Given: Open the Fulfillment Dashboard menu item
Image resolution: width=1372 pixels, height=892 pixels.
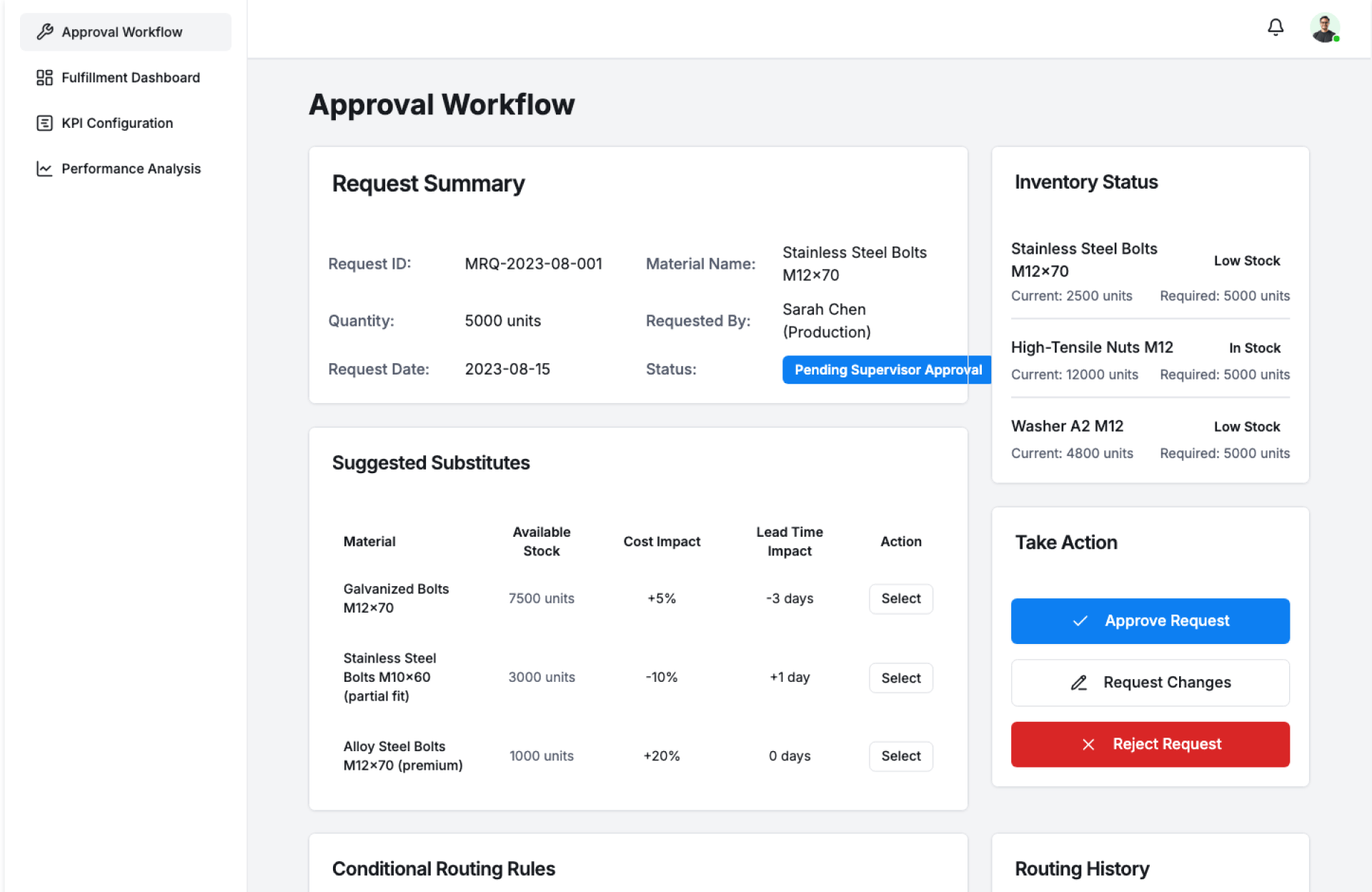Looking at the screenshot, I should (x=130, y=77).
